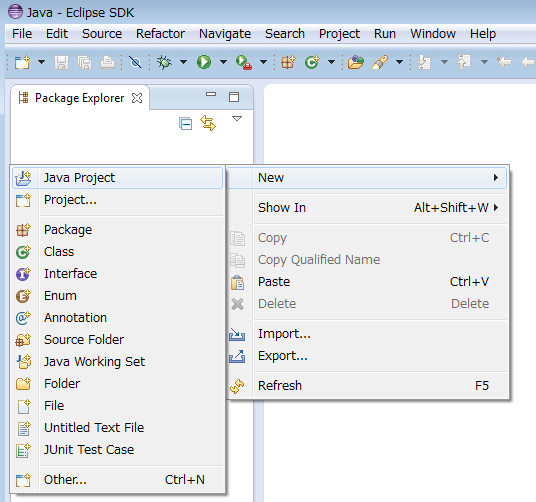Click the Open Type toolbar icon
Viewport: 536px width, 502px height.
point(356,62)
